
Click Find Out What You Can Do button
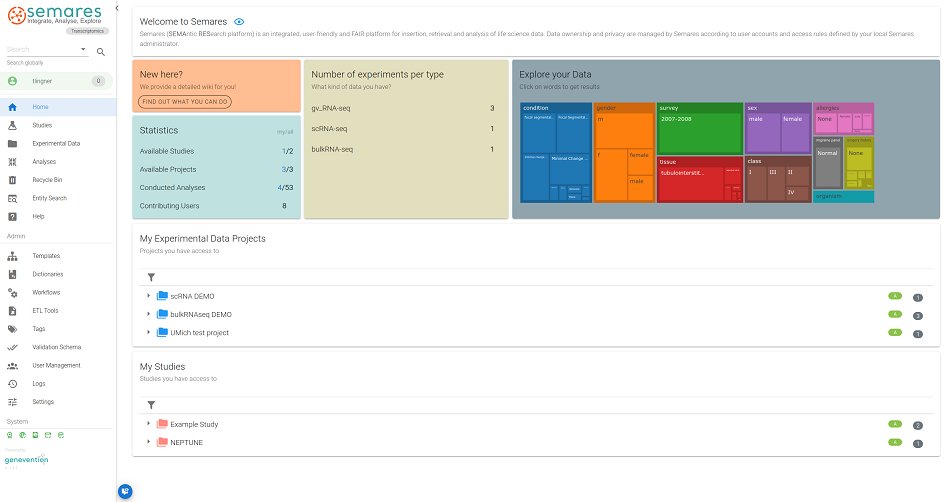coord(185,102)
